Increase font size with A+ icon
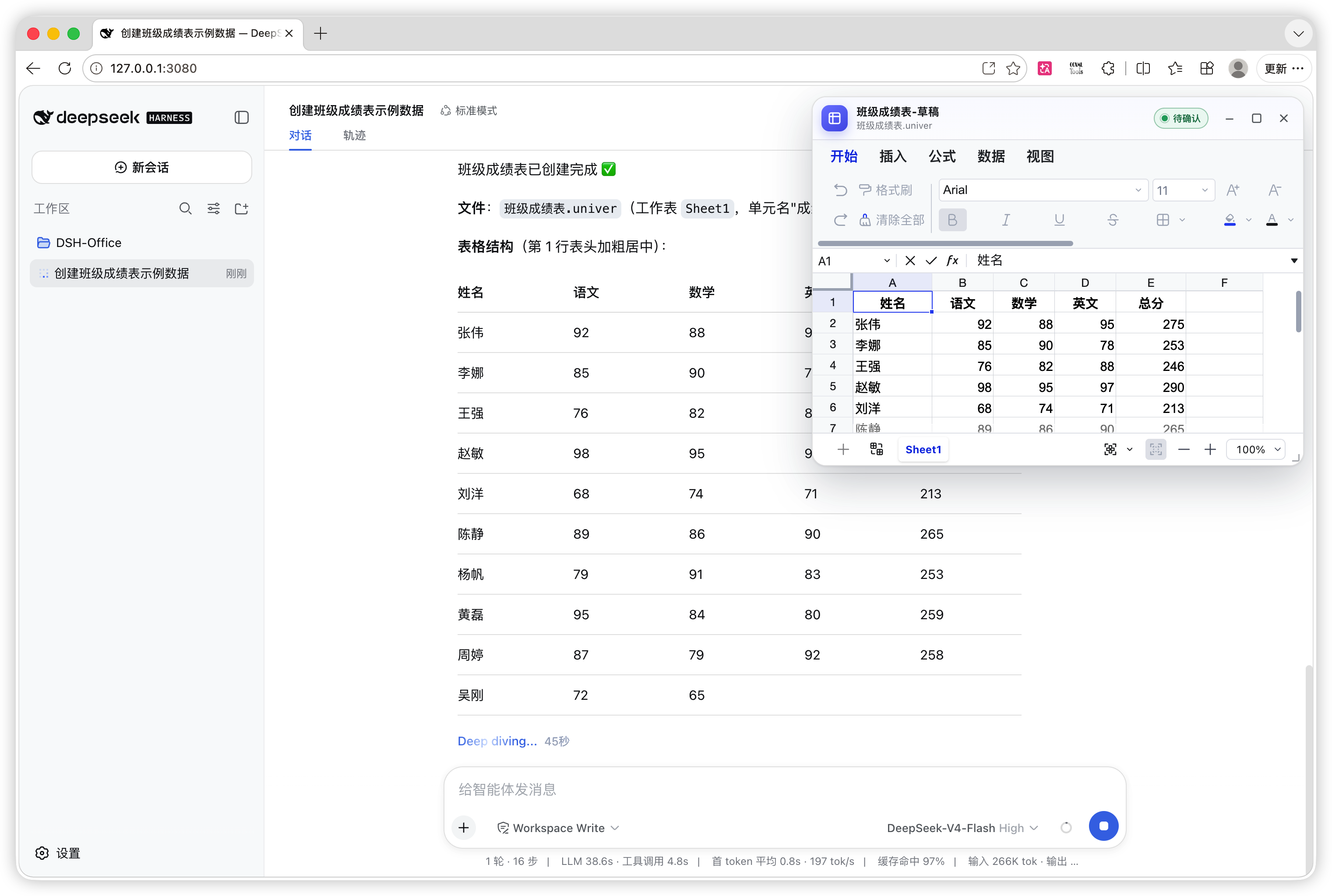The height and width of the screenshot is (896, 1332). 1233,190
